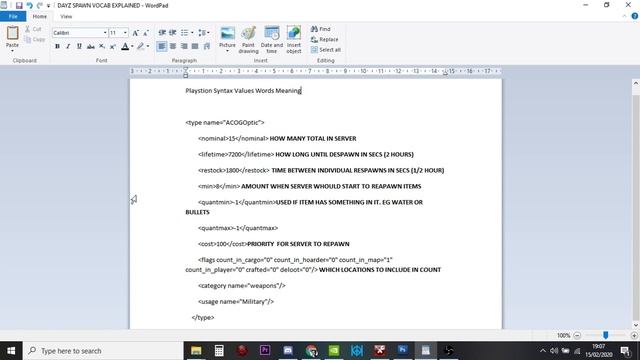Apply the text highlight color
This screenshot has height=360, width=640.
(140, 46)
